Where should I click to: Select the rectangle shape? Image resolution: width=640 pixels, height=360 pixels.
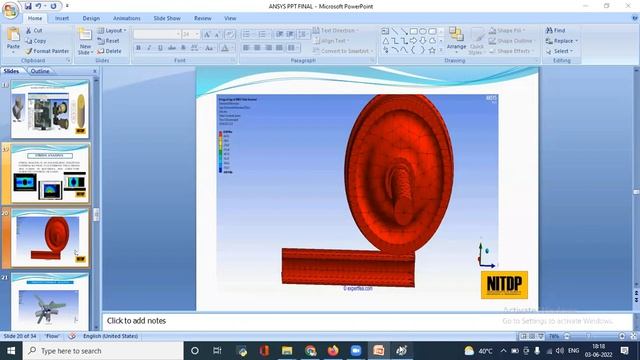tap(413, 31)
